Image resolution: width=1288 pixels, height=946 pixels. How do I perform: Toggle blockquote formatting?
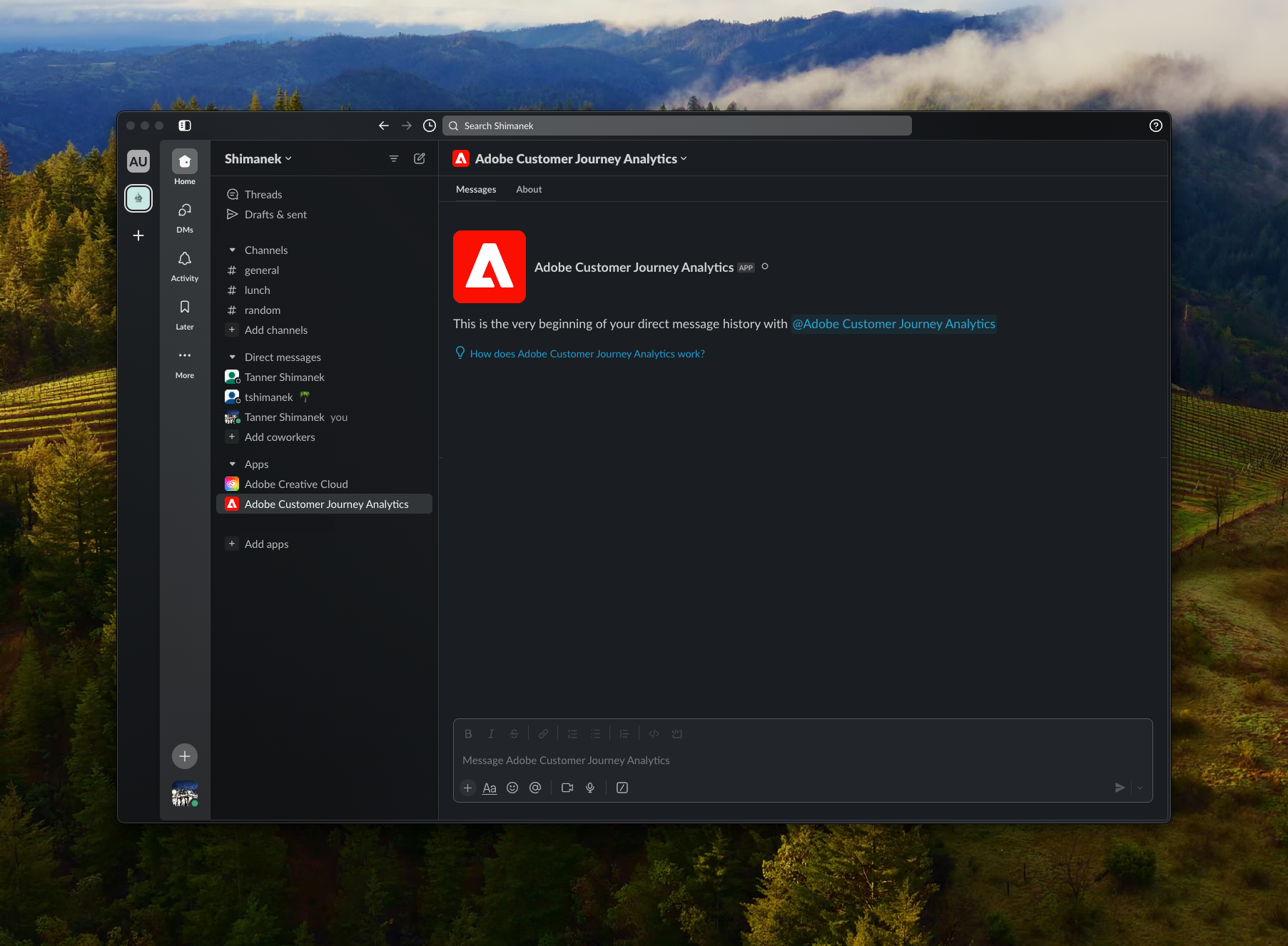point(624,733)
